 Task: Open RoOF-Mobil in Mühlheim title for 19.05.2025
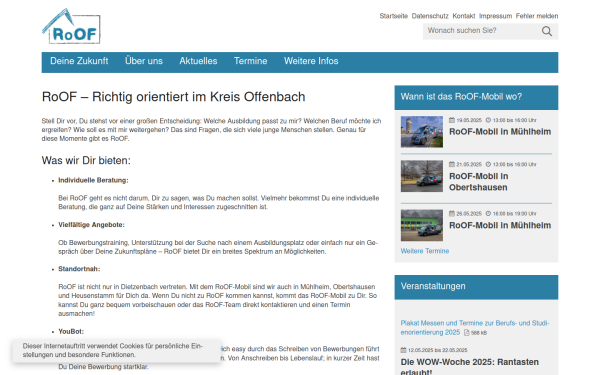coord(500,132)
